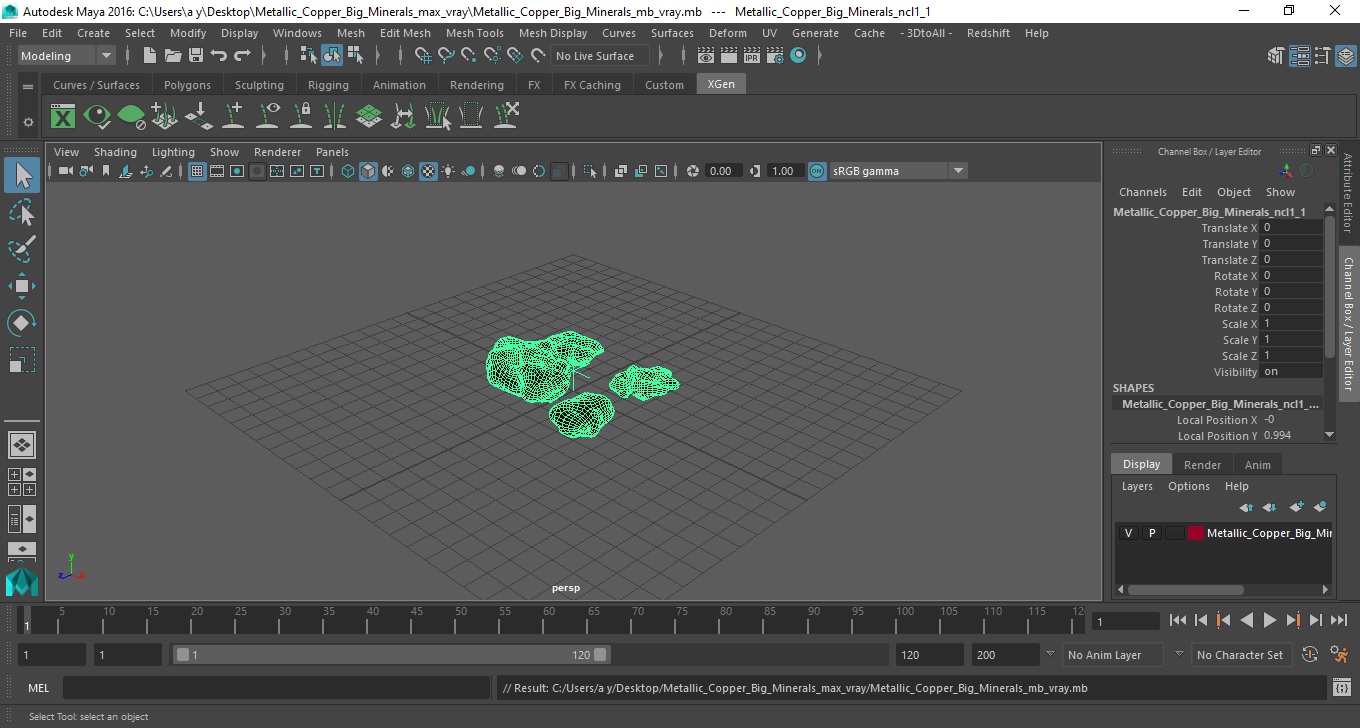Toggle sRGB color management on viewport
The height and width of the screenshot is (728, 1360).
tap(817, 171)
